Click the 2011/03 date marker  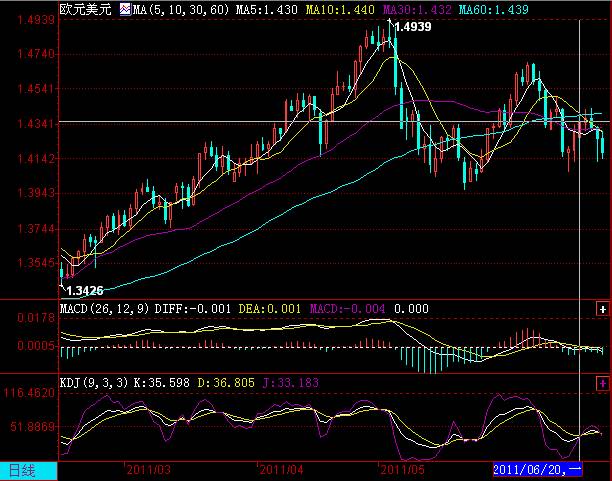tap(149, 470)
